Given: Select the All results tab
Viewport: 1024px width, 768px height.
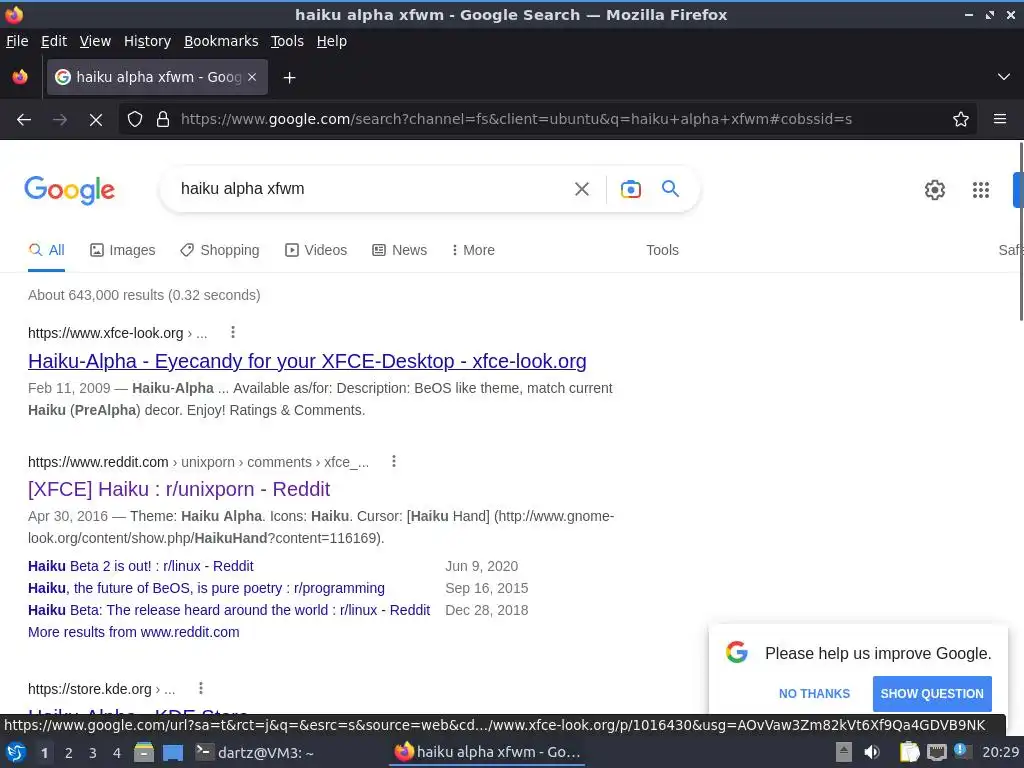Looking at the screenshot, I should (x=46, y=250).
